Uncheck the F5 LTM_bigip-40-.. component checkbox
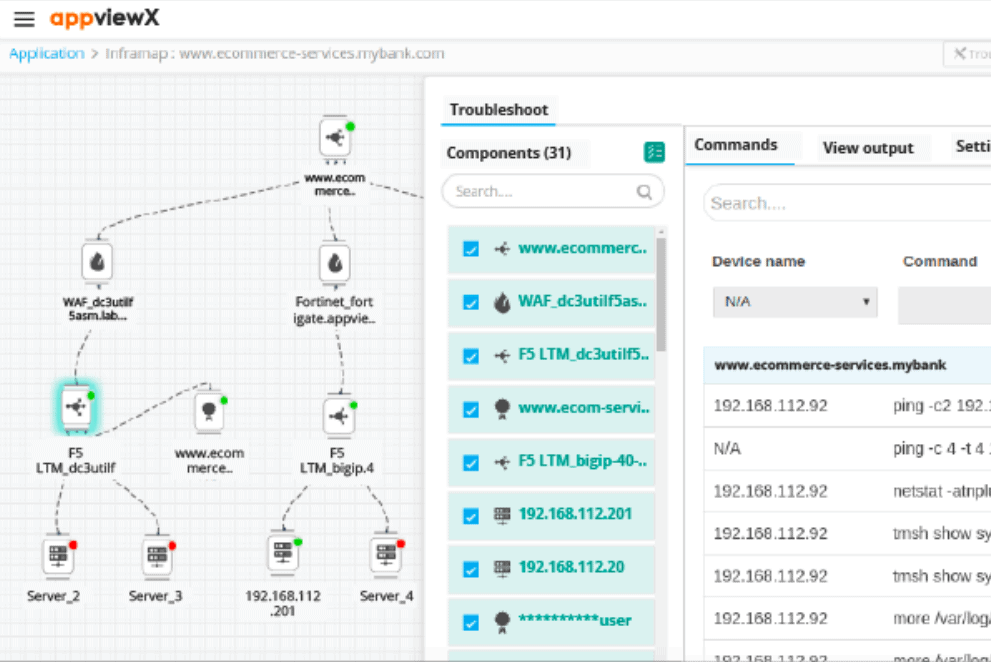 coord(471,463)
